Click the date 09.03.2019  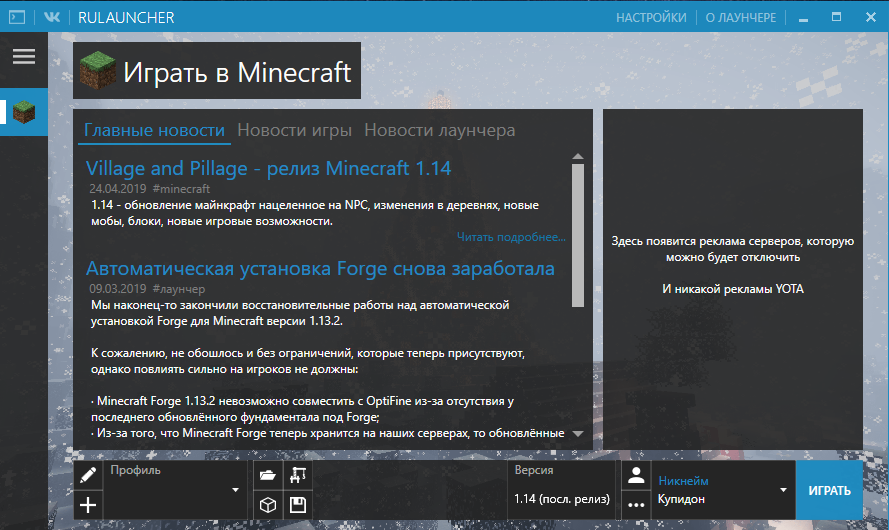tap(117, 289)
